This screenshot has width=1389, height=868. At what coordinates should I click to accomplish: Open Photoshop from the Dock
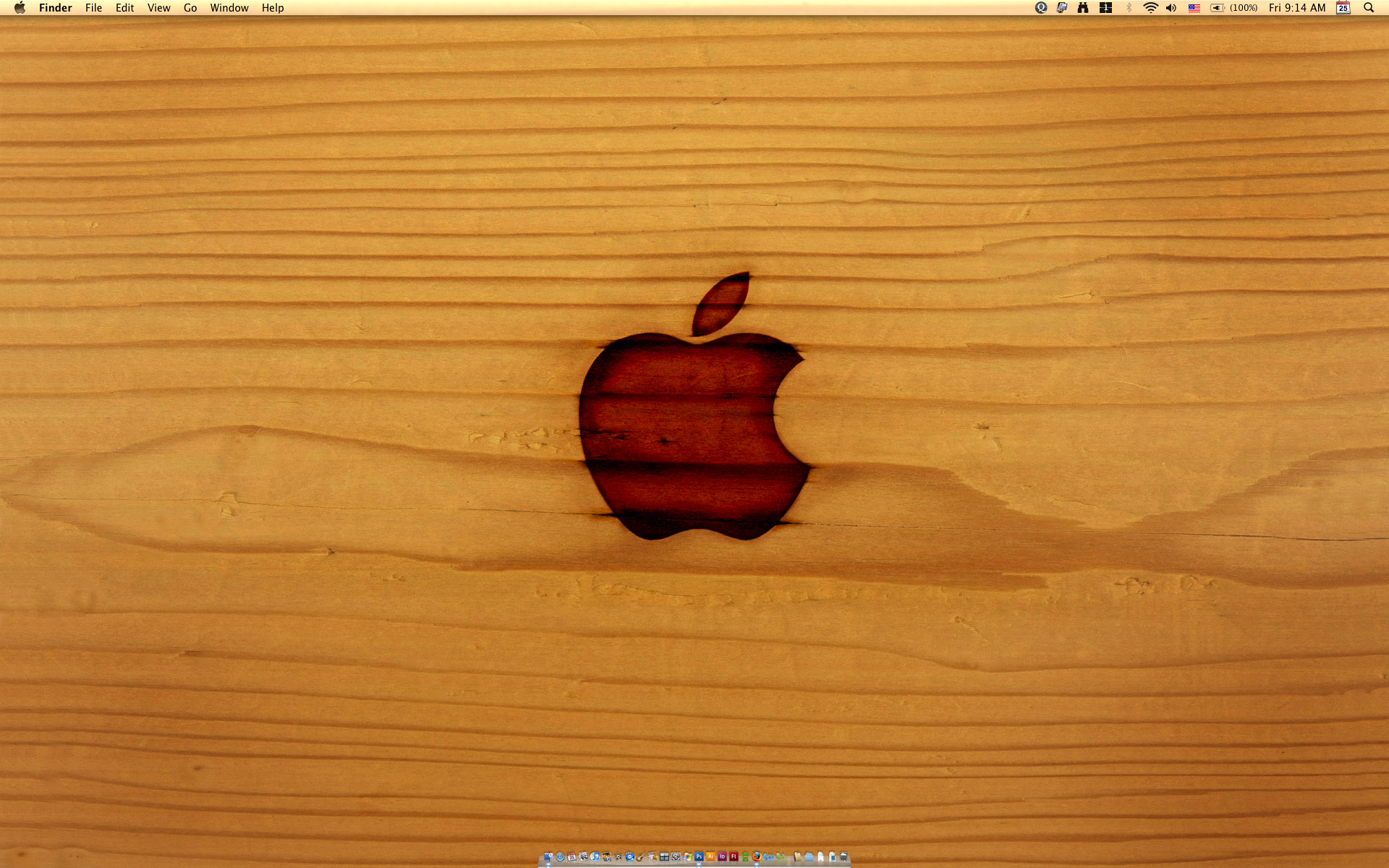point(699,856)
